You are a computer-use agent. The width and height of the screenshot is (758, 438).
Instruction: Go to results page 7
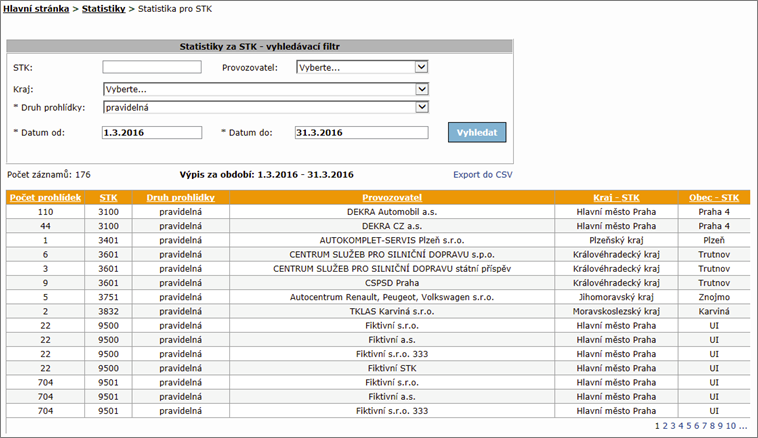(704, 426)
